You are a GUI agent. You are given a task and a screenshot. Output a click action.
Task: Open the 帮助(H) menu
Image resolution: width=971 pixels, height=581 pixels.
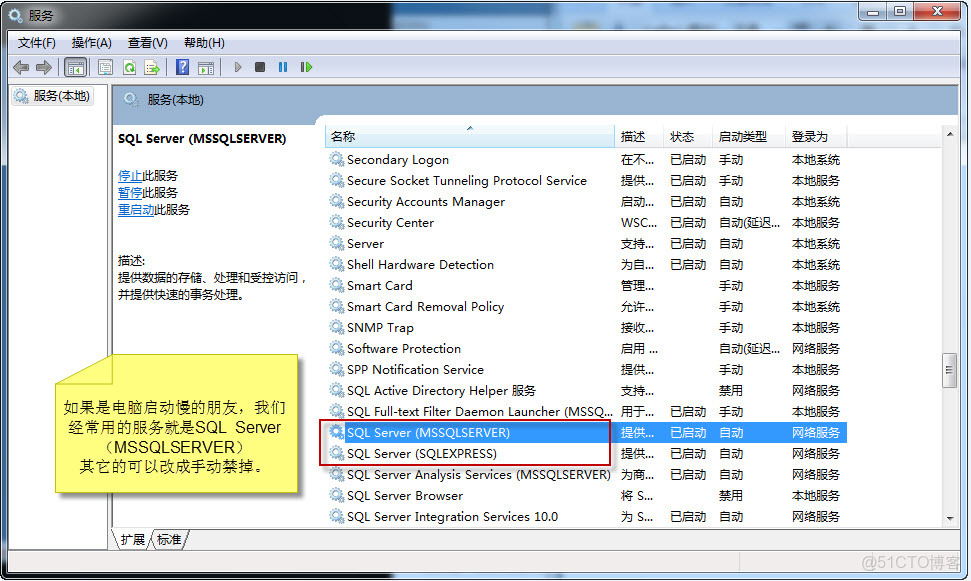[204, 43]
